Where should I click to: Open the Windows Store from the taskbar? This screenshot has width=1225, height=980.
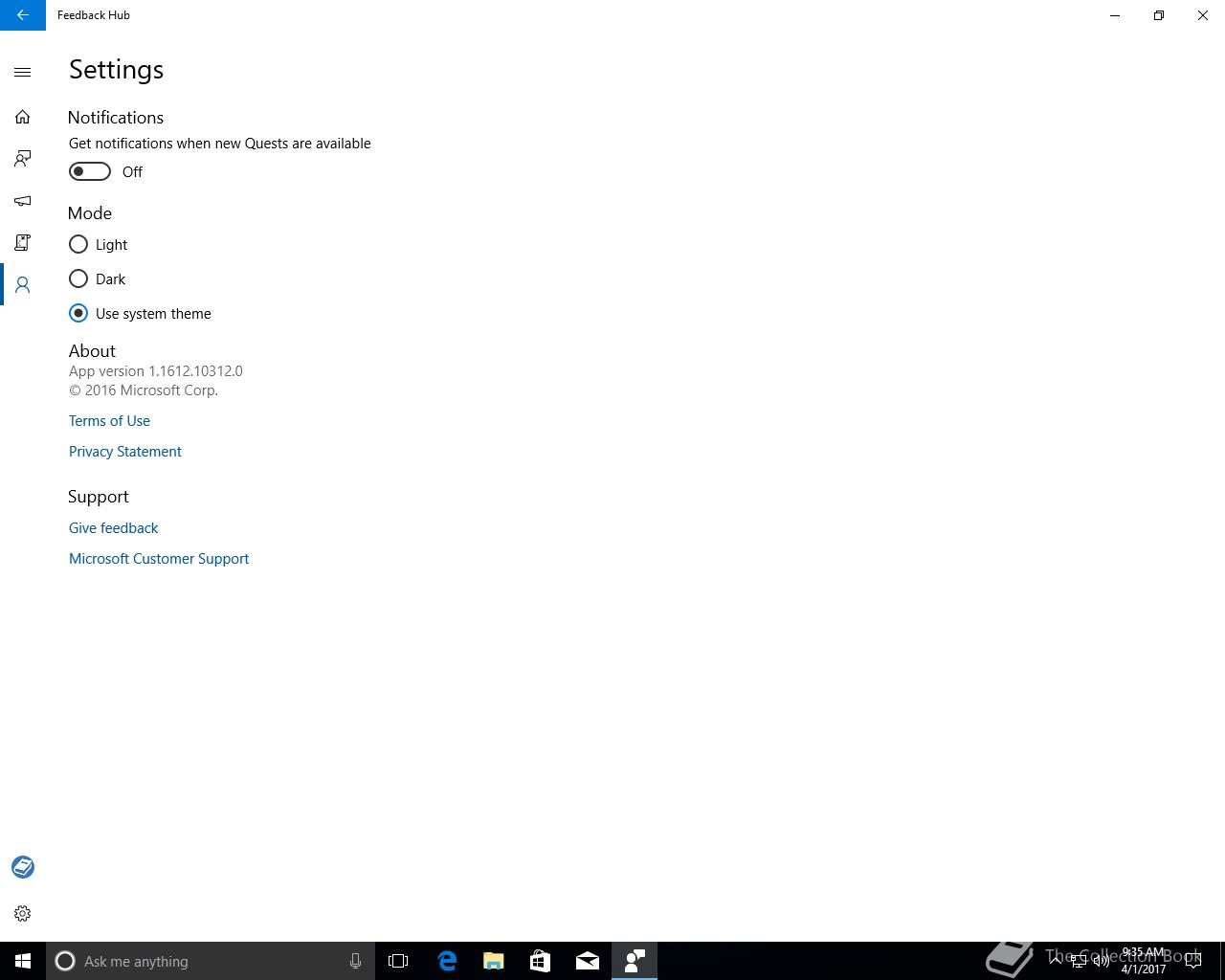point(541,961)
